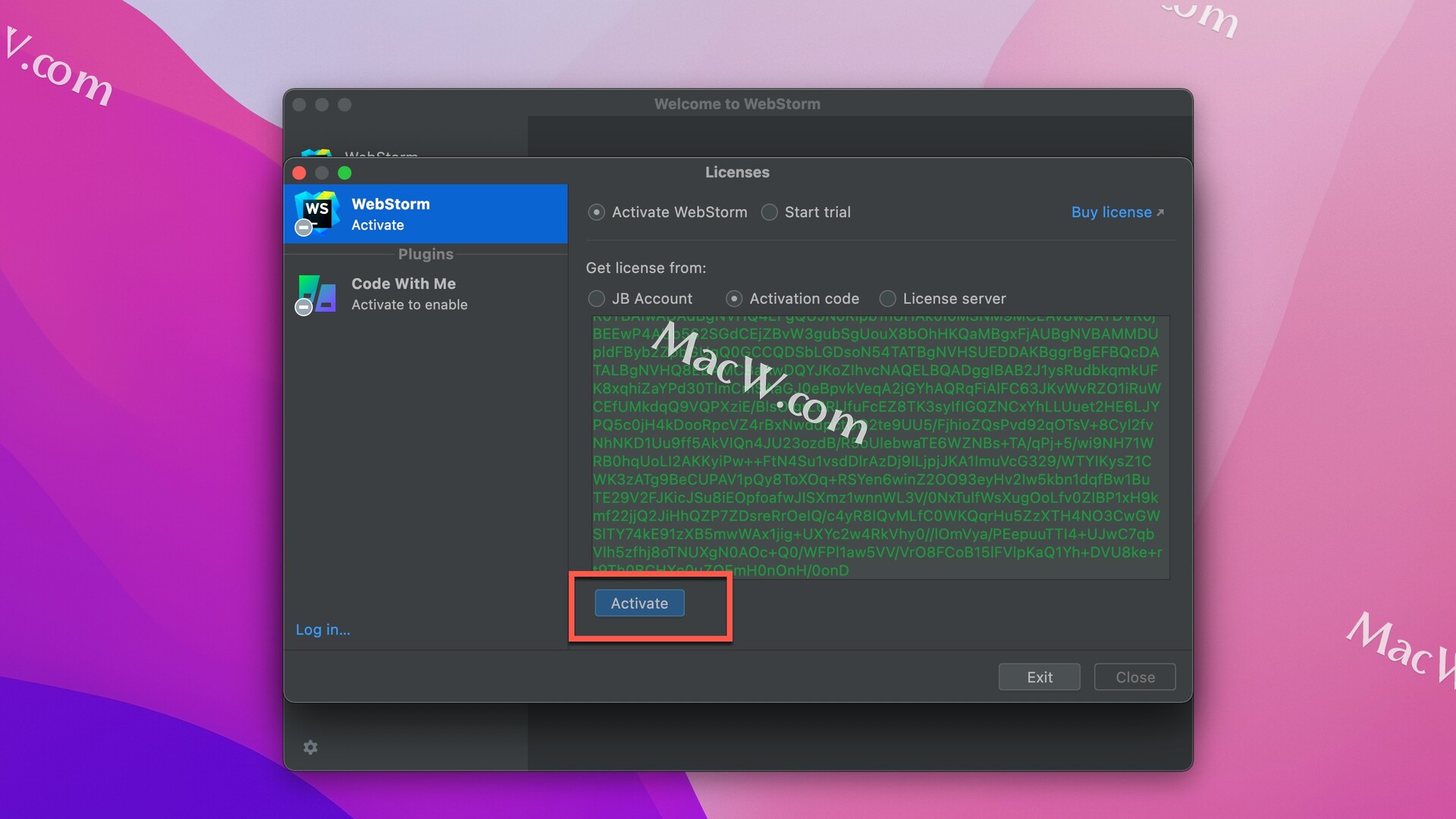Select WebStorm Activate item in sidebar
1456x819 pixels.
(x=425, y=214)
